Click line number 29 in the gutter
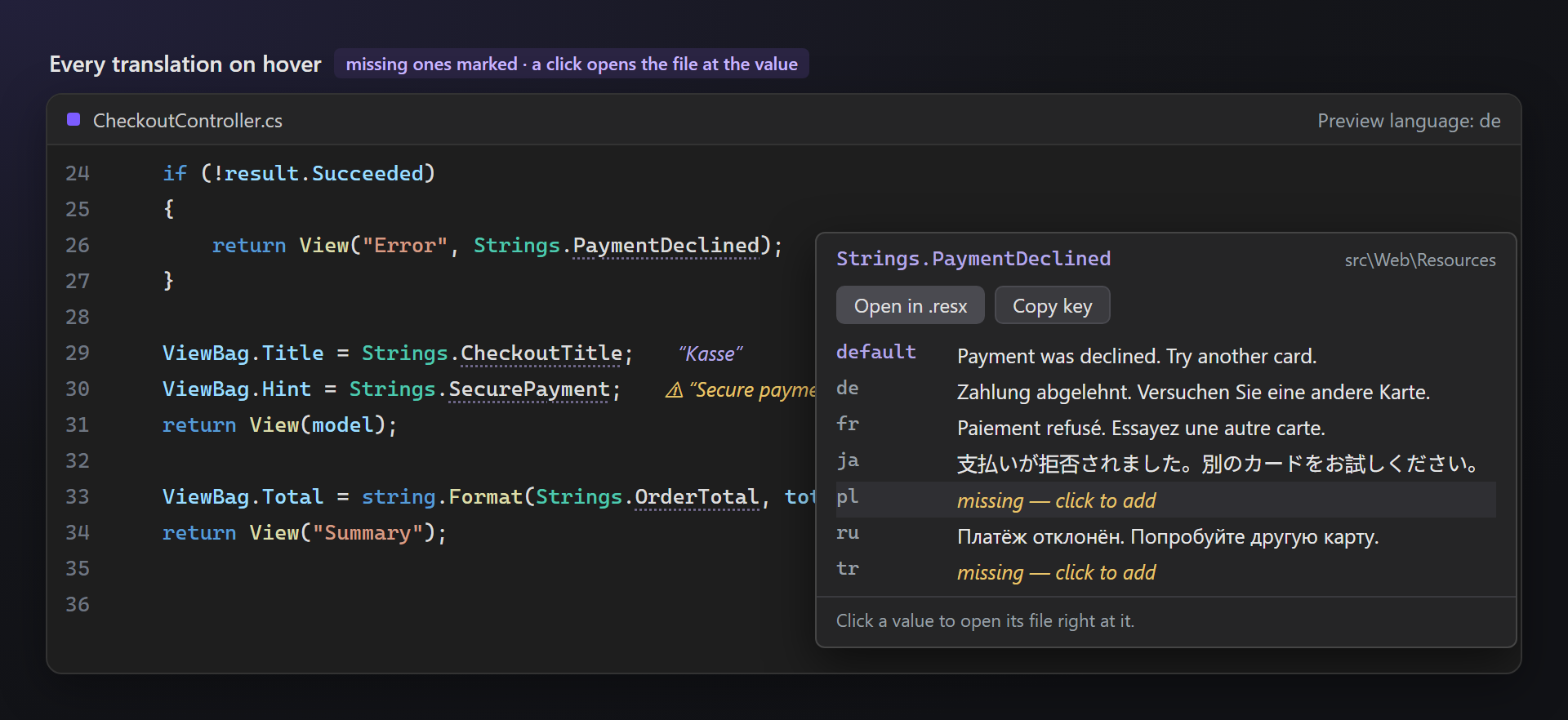The height and width of the screenshot is (720, 1568). (78, 353)
